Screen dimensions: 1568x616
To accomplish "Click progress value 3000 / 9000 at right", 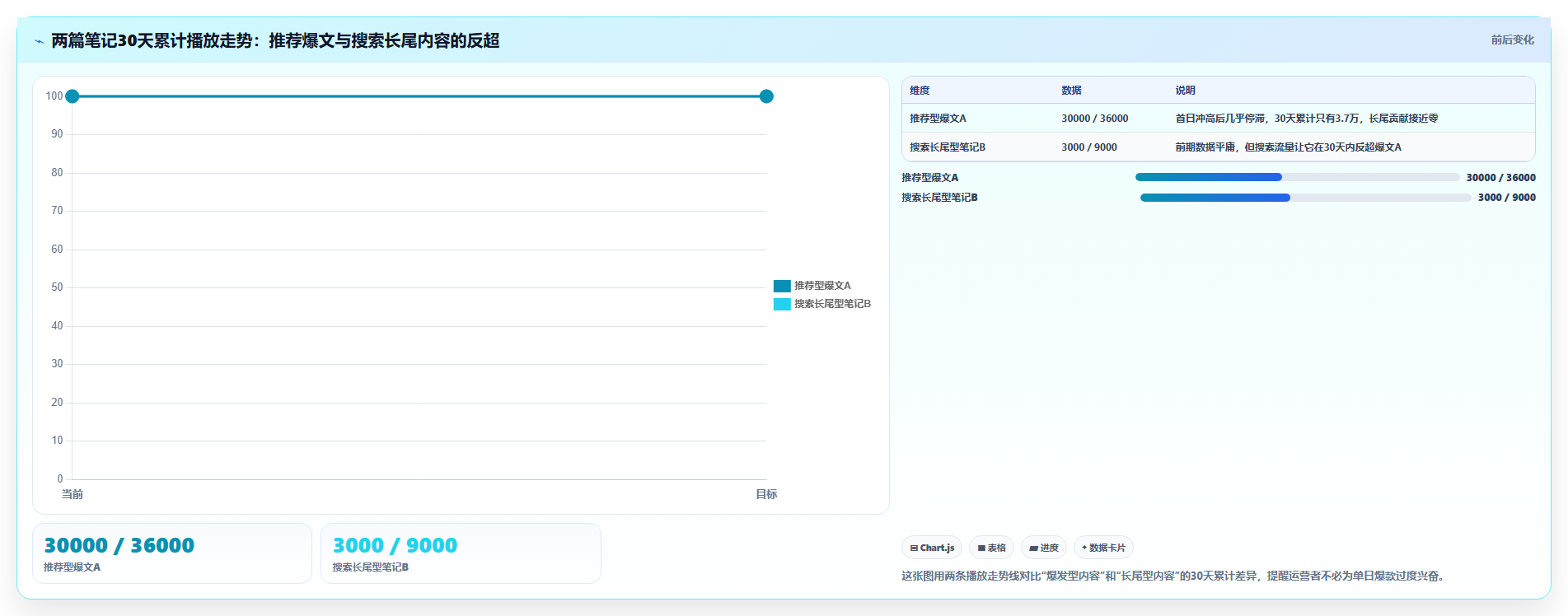I will (x=1506, y=198).
